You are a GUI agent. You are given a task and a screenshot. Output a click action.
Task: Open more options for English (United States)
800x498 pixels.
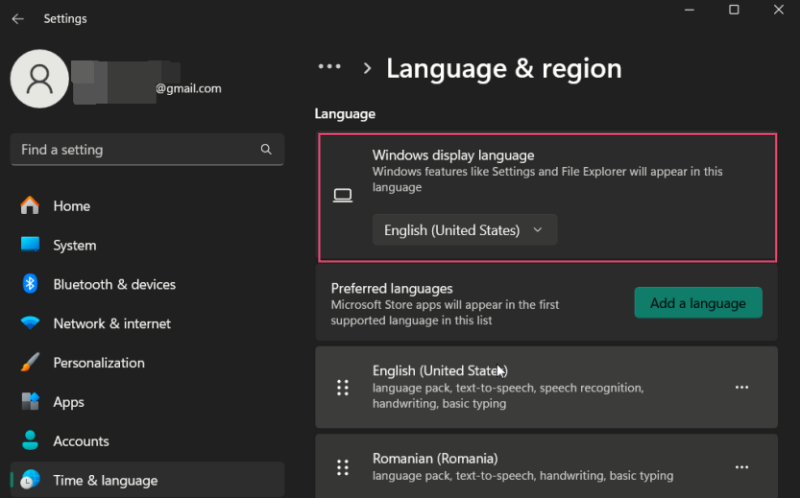(742, 387)
